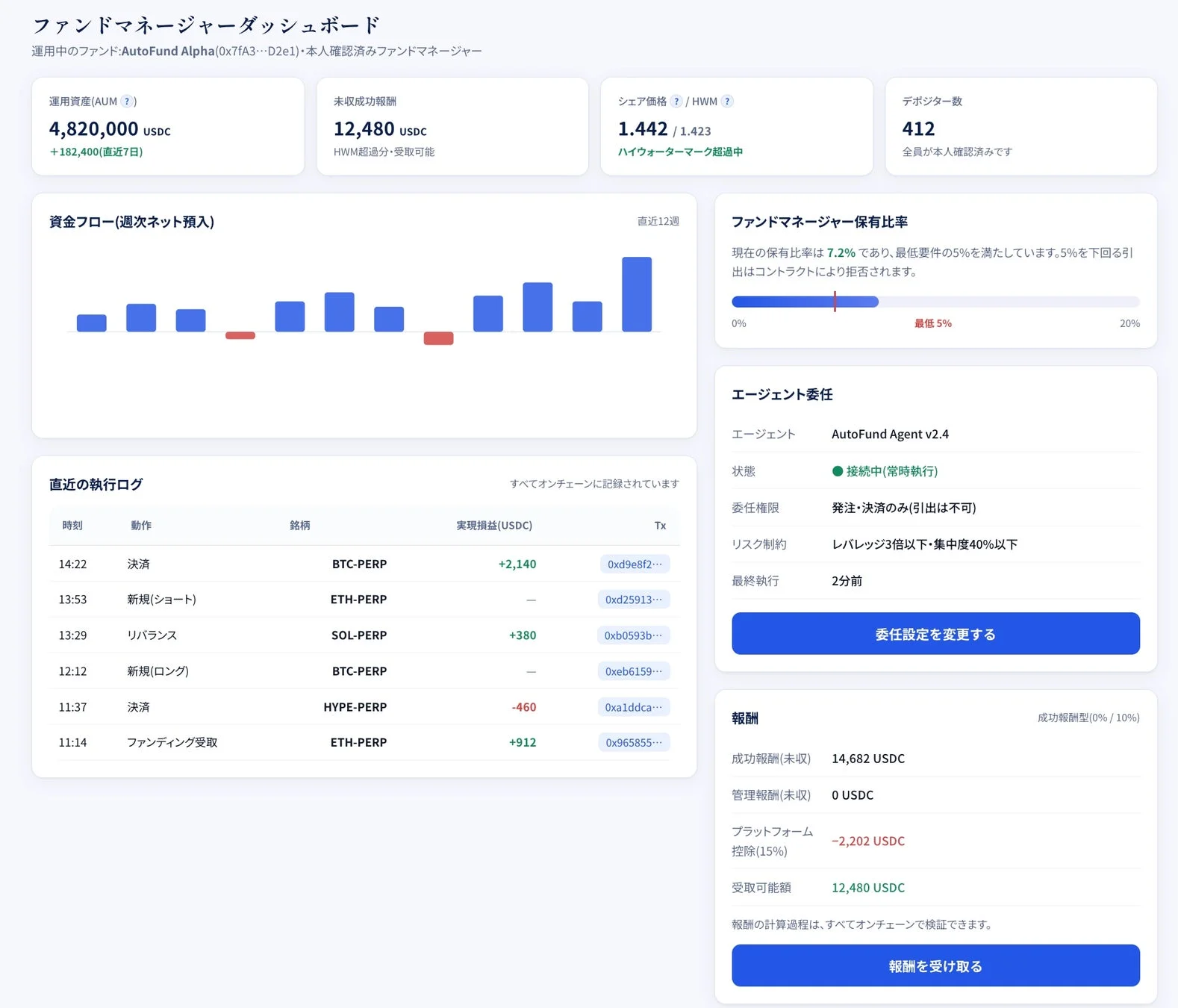The width and height of the screenshot is (1178, 1008).
Task: Open the HWM help question-mark icon
Action: [727, 102]
